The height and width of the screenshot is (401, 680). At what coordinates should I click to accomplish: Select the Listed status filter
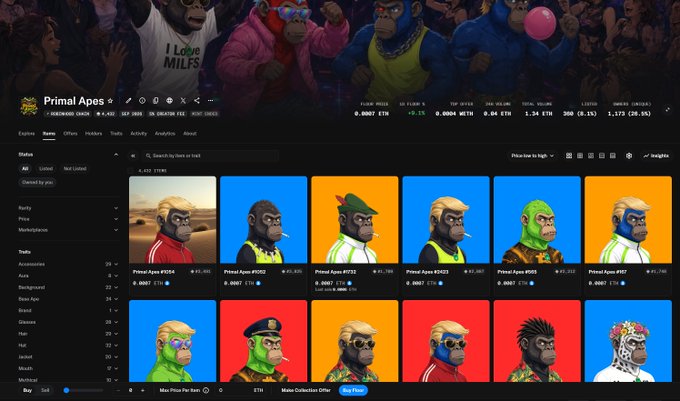coord(46,169)
